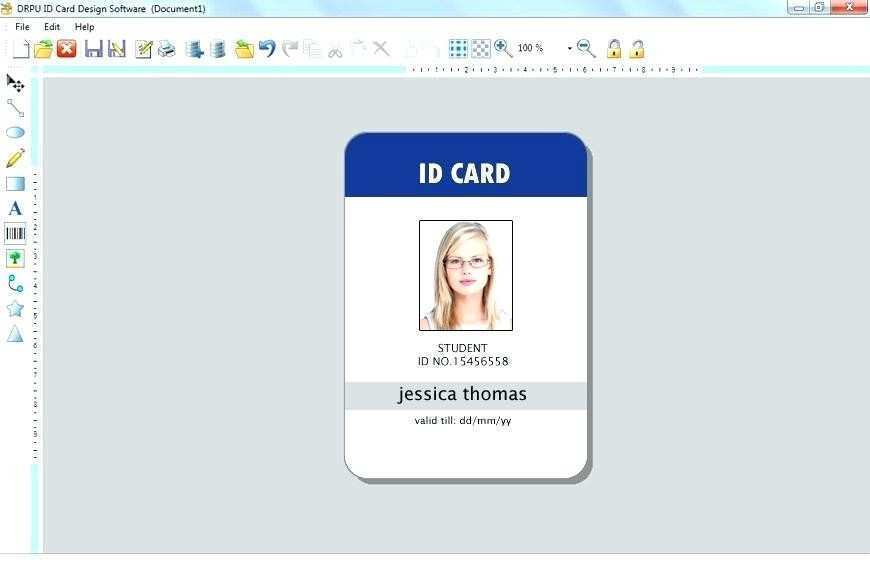
Task: Click the red close document icon
Action: pos(67,49)
